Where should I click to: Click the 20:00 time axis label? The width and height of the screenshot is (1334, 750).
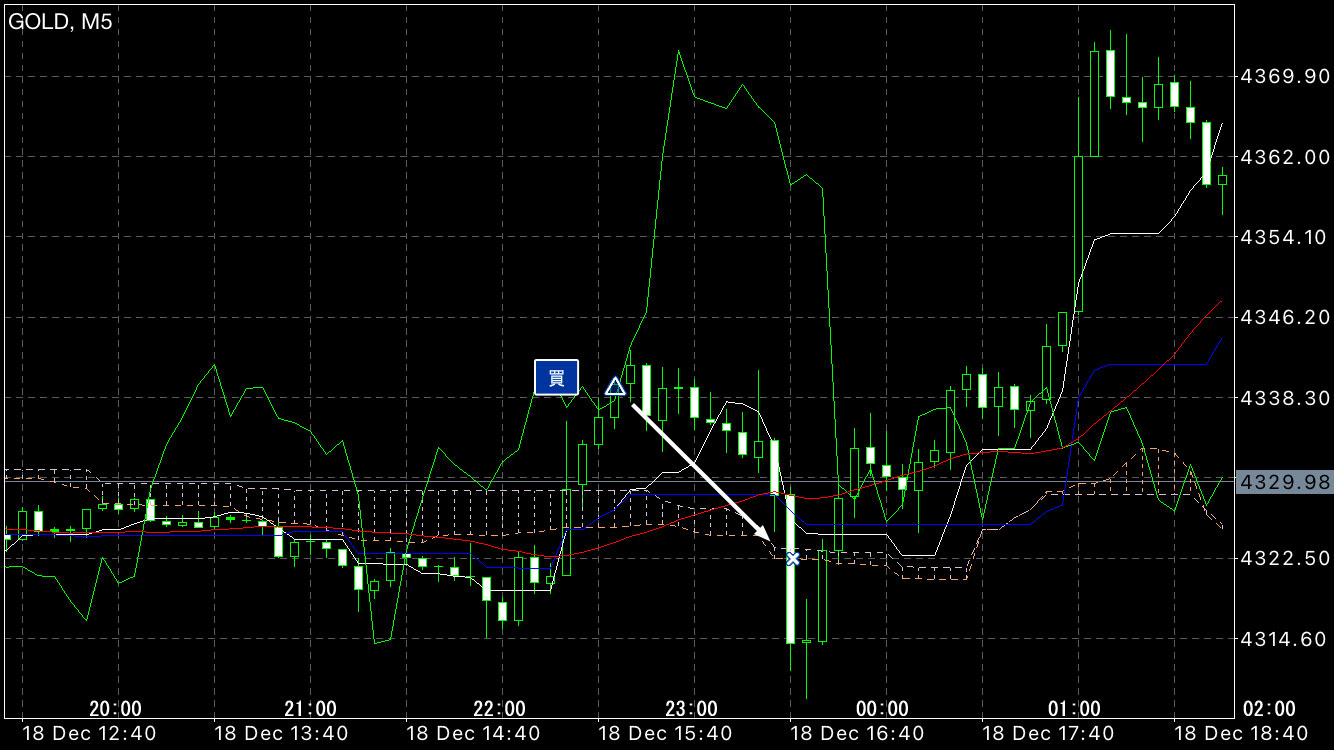coord(115,709)
